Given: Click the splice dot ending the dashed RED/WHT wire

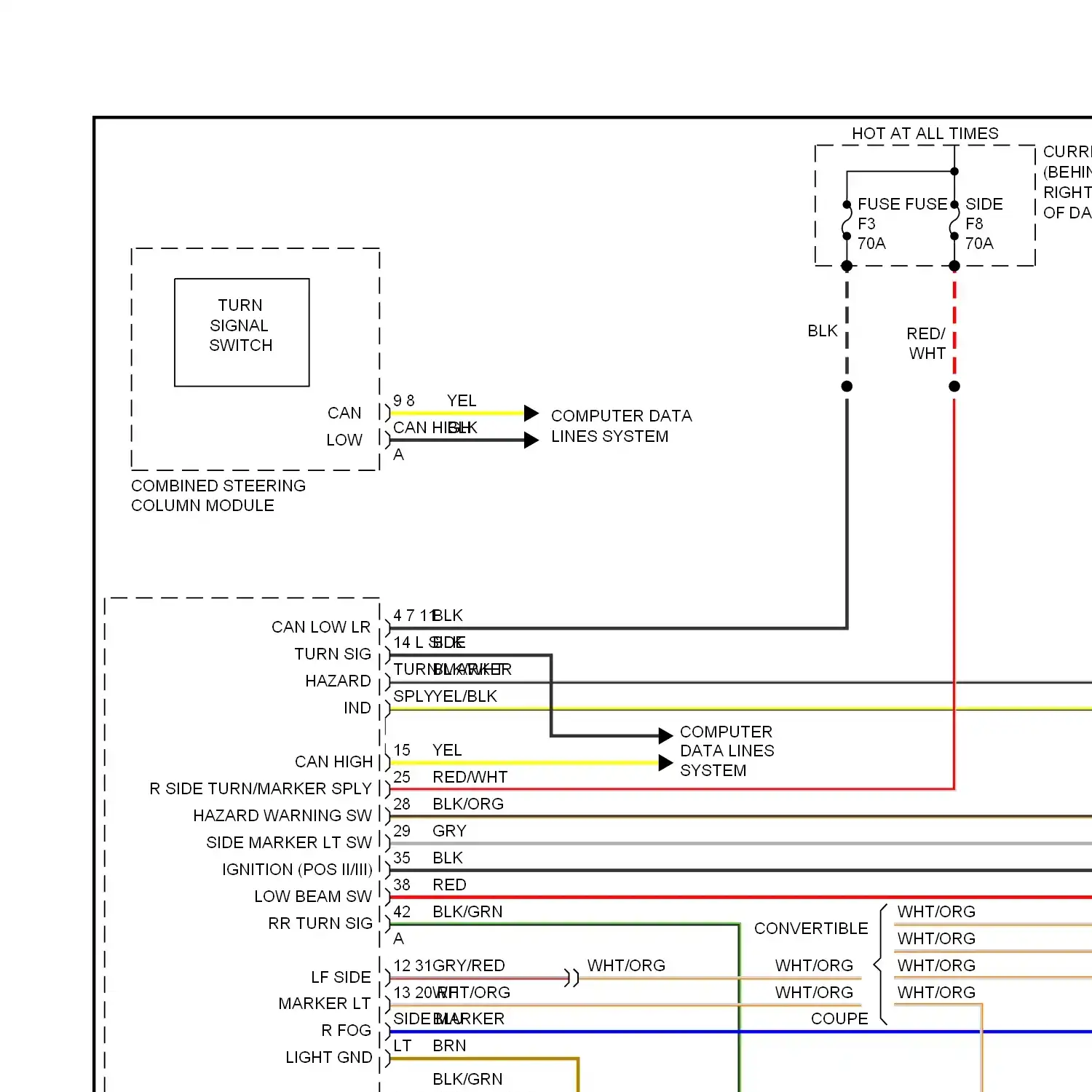Looking at the screenshot, I should (x=954, y=386).
